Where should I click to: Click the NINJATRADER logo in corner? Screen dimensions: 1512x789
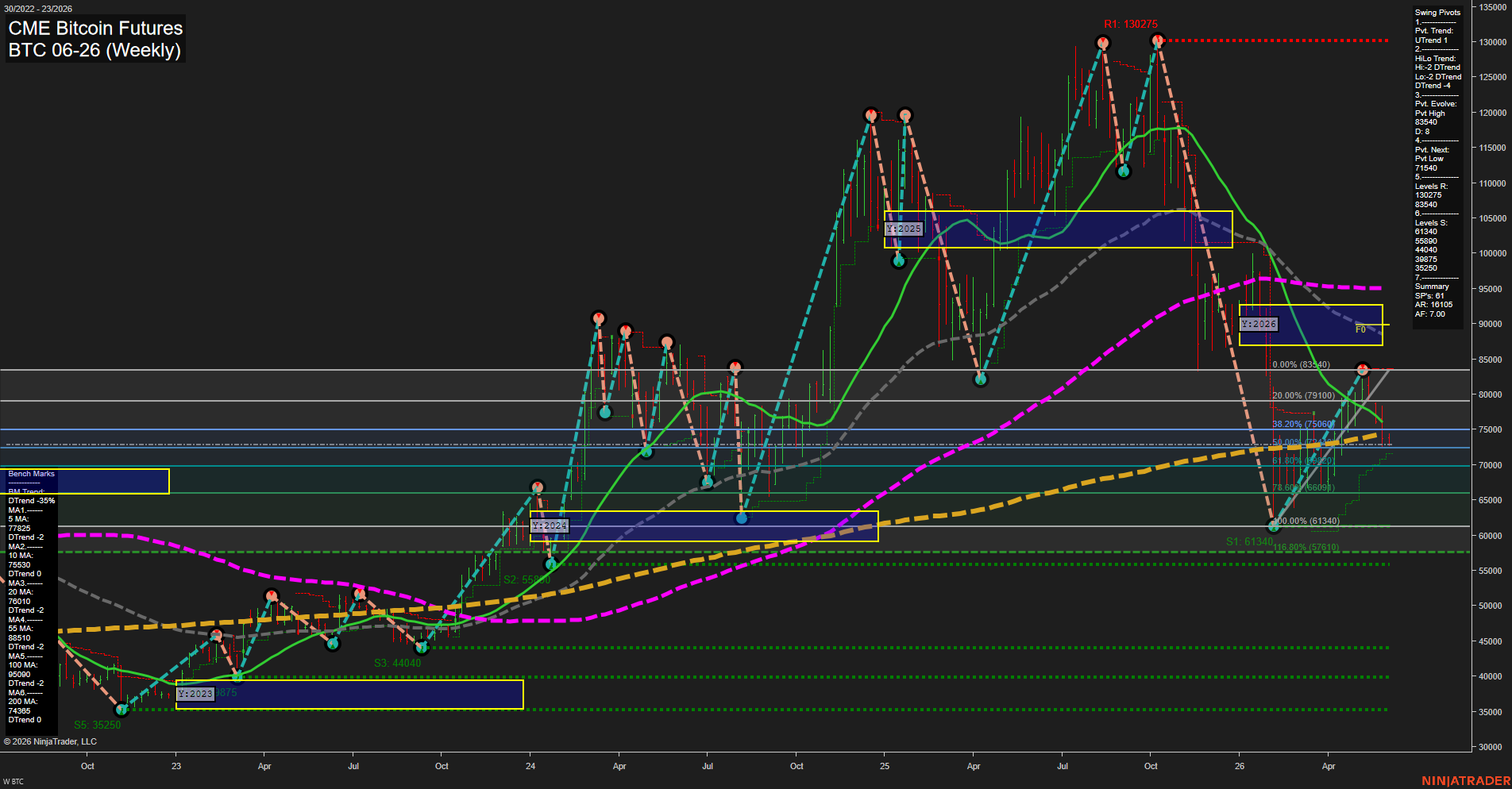click(x=1465, y=781)
